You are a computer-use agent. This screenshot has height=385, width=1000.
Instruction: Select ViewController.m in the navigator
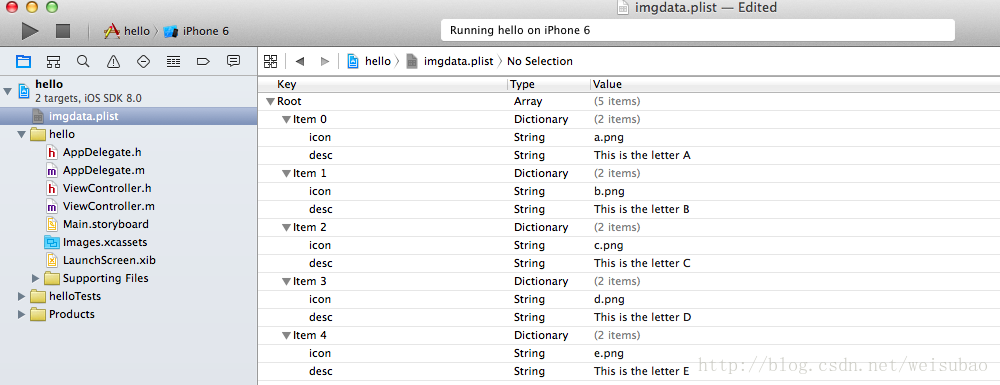point(100,207)
